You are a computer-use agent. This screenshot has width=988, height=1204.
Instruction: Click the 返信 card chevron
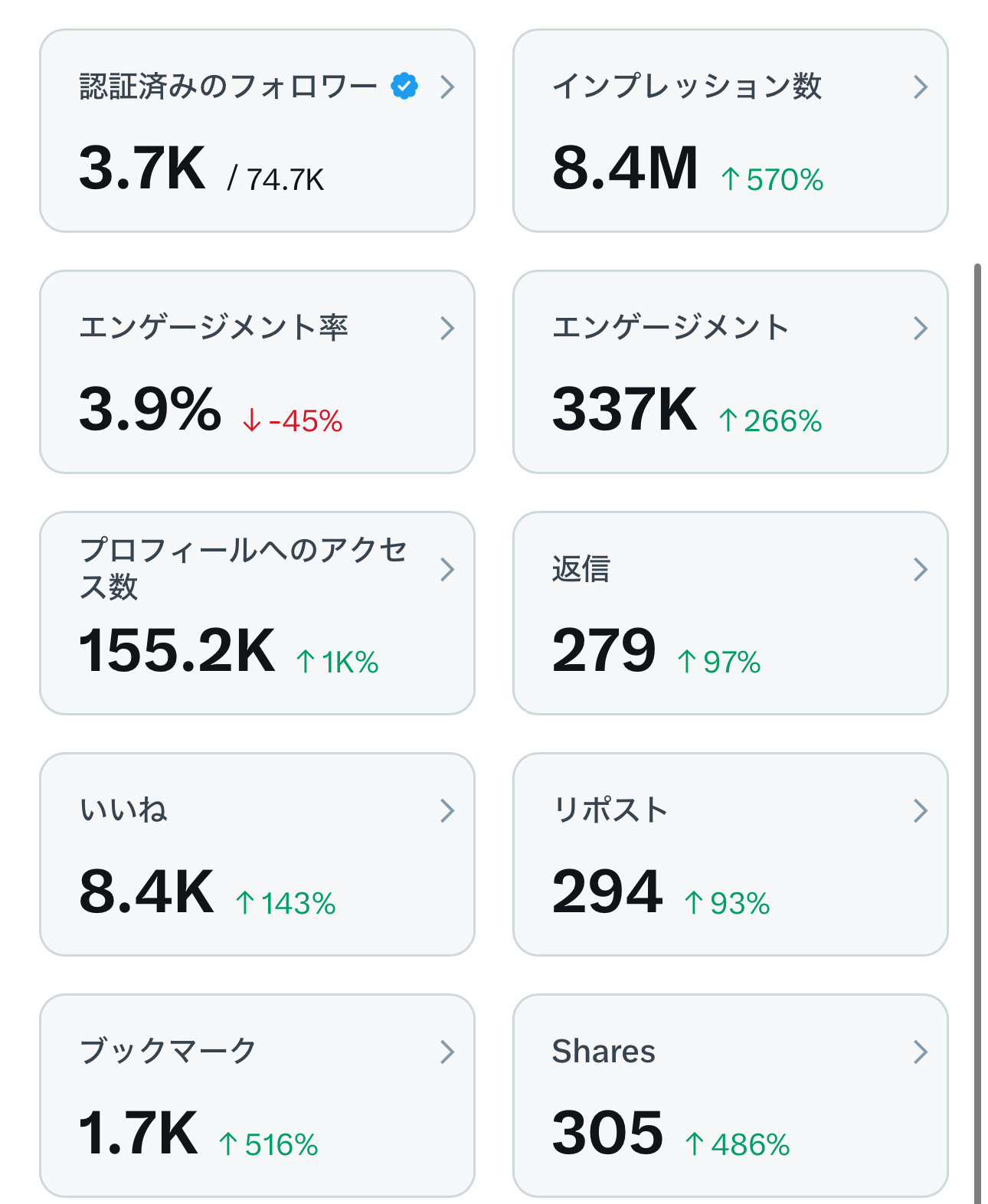pos(921,570)
